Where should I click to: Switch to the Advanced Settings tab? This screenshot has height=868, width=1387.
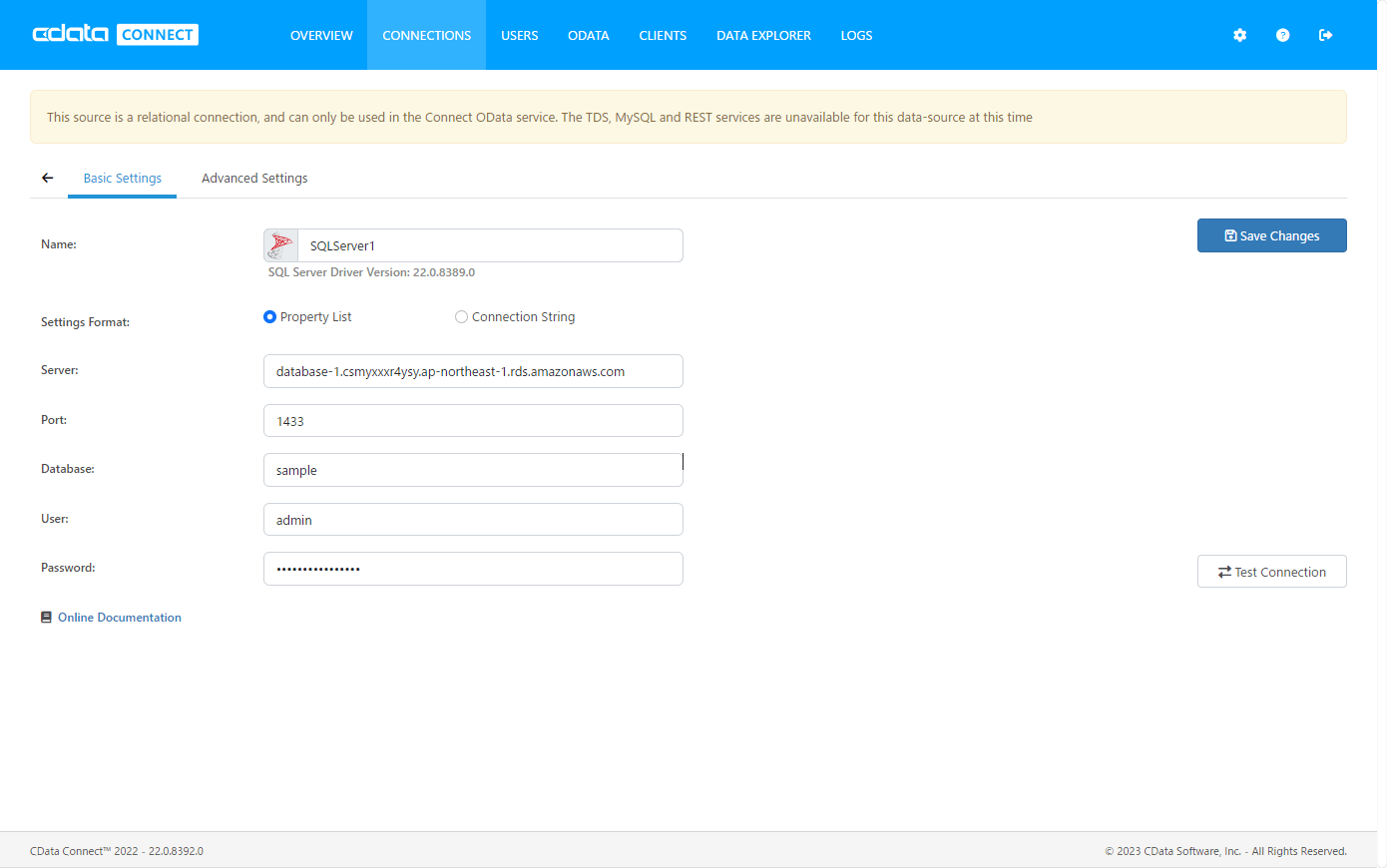(254, 178)
